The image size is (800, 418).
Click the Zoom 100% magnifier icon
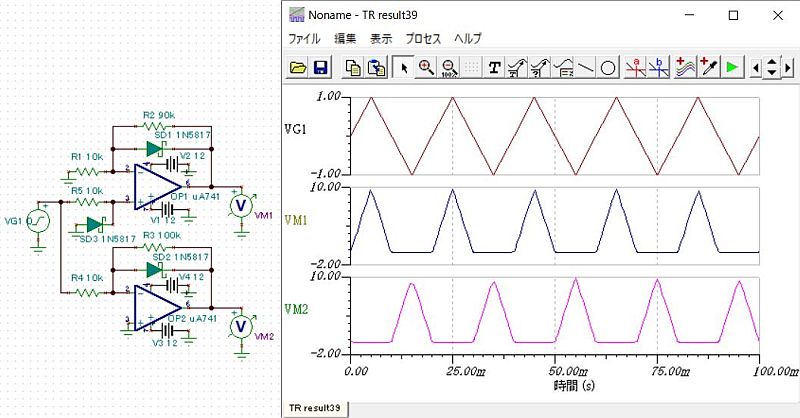[448, 67]
